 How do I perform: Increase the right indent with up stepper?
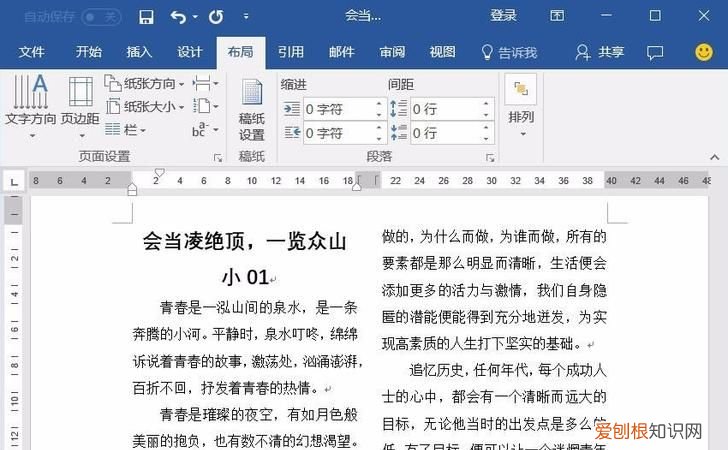coord(379,128)
